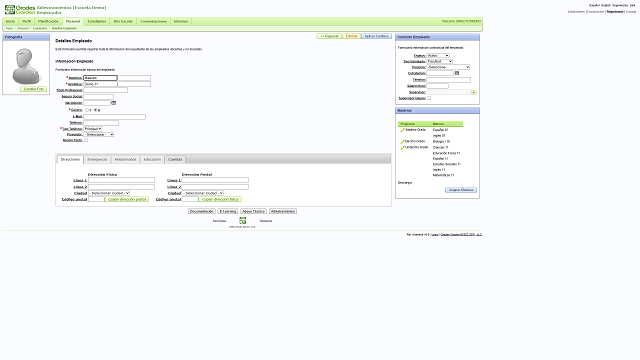Open the Año Escolar menu tab

coord(123,21)
